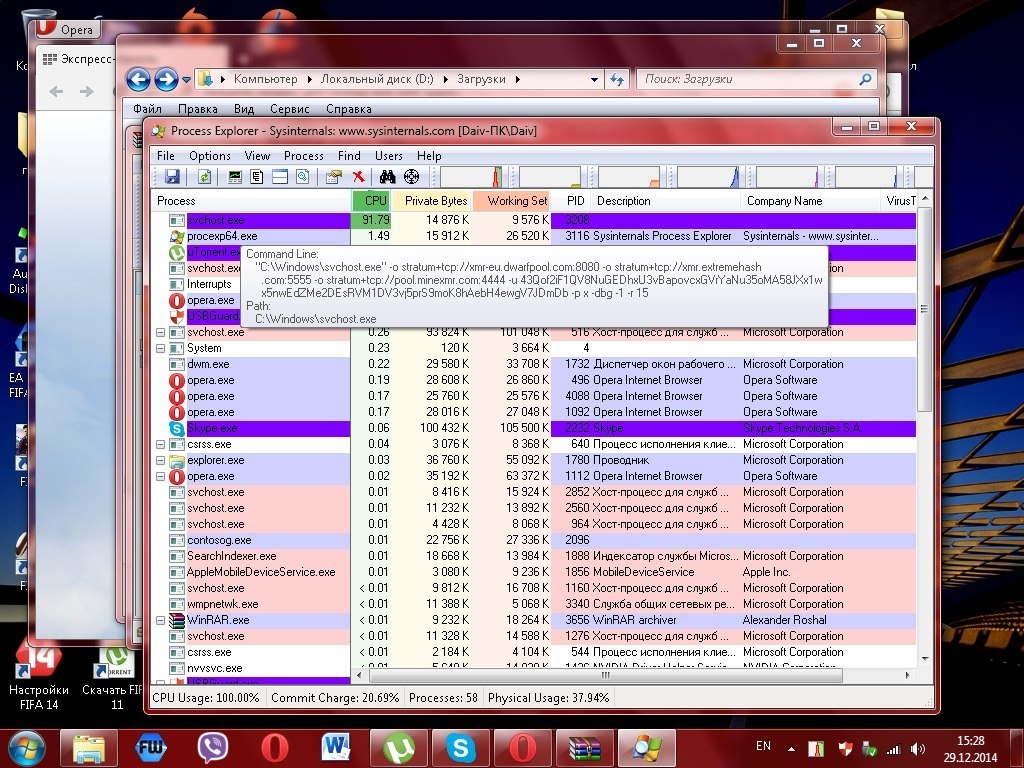The width and height of the screenshot is (1024, 768).
Task: Click the Refresh Now toolbar icon
Action: pyautogui.click(x=204, y=176)
